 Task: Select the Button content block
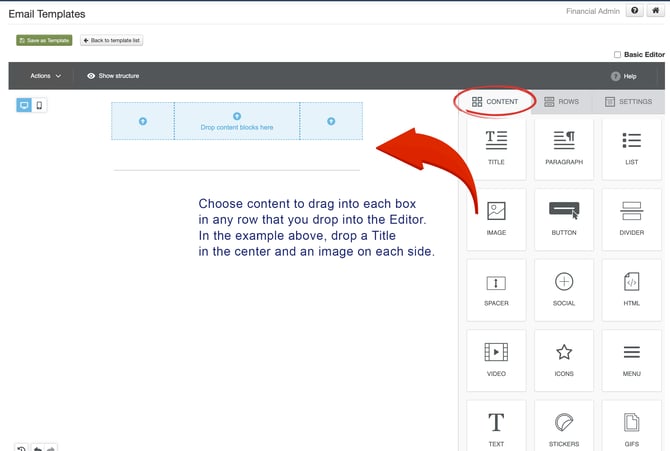[x=564, y=219]
